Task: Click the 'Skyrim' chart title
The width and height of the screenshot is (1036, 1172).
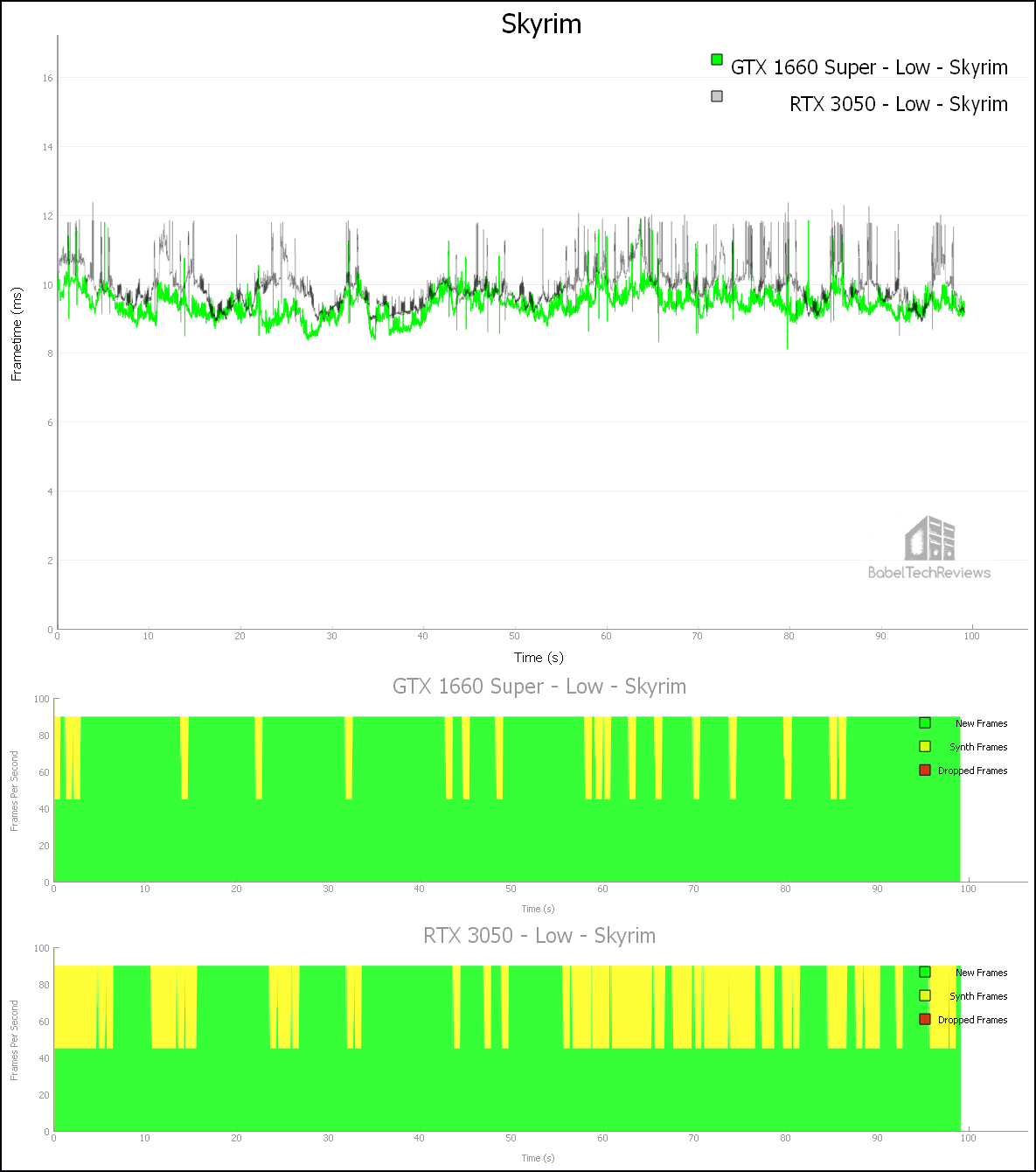Action: (x=541, y=24)
